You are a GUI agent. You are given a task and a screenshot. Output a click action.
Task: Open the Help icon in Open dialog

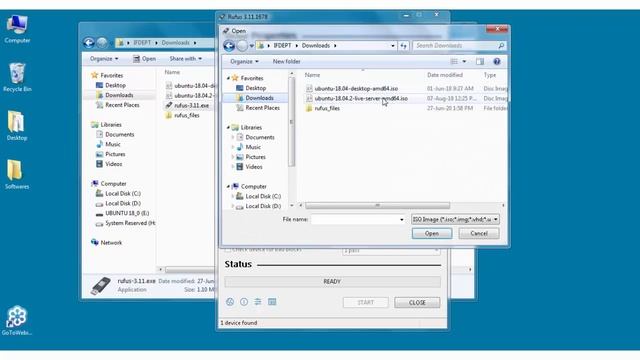[497, 62]
